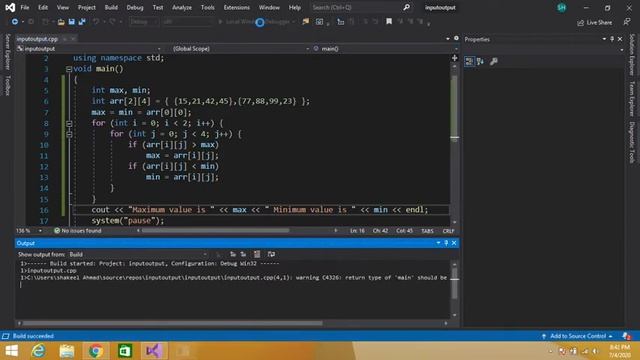Click the Clear All output icon
The width and height of the screenshot is (640, 360).
click(257, 254)
